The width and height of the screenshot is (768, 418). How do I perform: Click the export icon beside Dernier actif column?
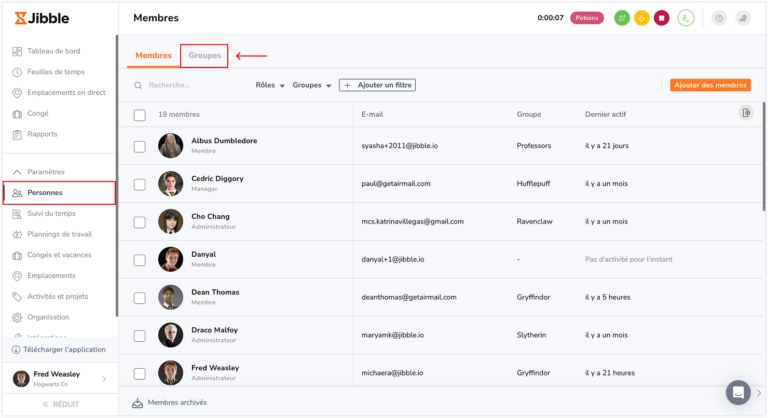pos(745,113)
